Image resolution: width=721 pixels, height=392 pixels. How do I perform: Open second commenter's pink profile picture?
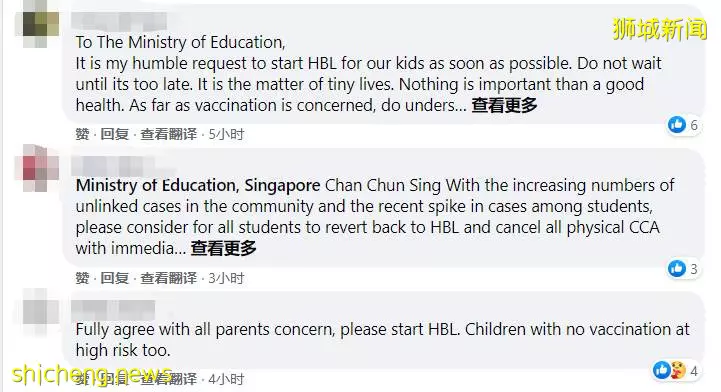pyautogui.click(x=41, y=168)
